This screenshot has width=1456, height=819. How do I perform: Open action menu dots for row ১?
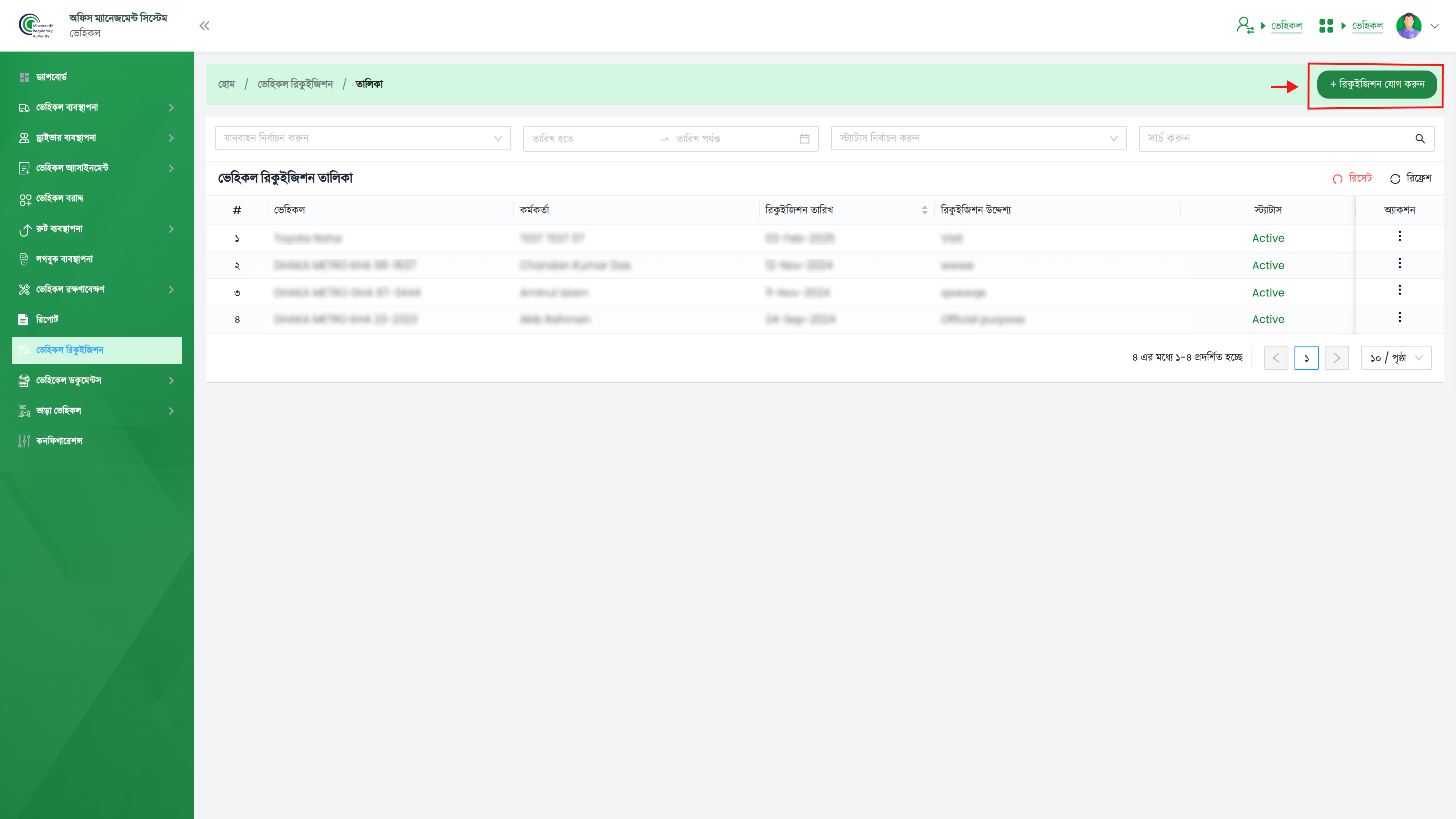pyautogui.click(x=1400, y=236)
